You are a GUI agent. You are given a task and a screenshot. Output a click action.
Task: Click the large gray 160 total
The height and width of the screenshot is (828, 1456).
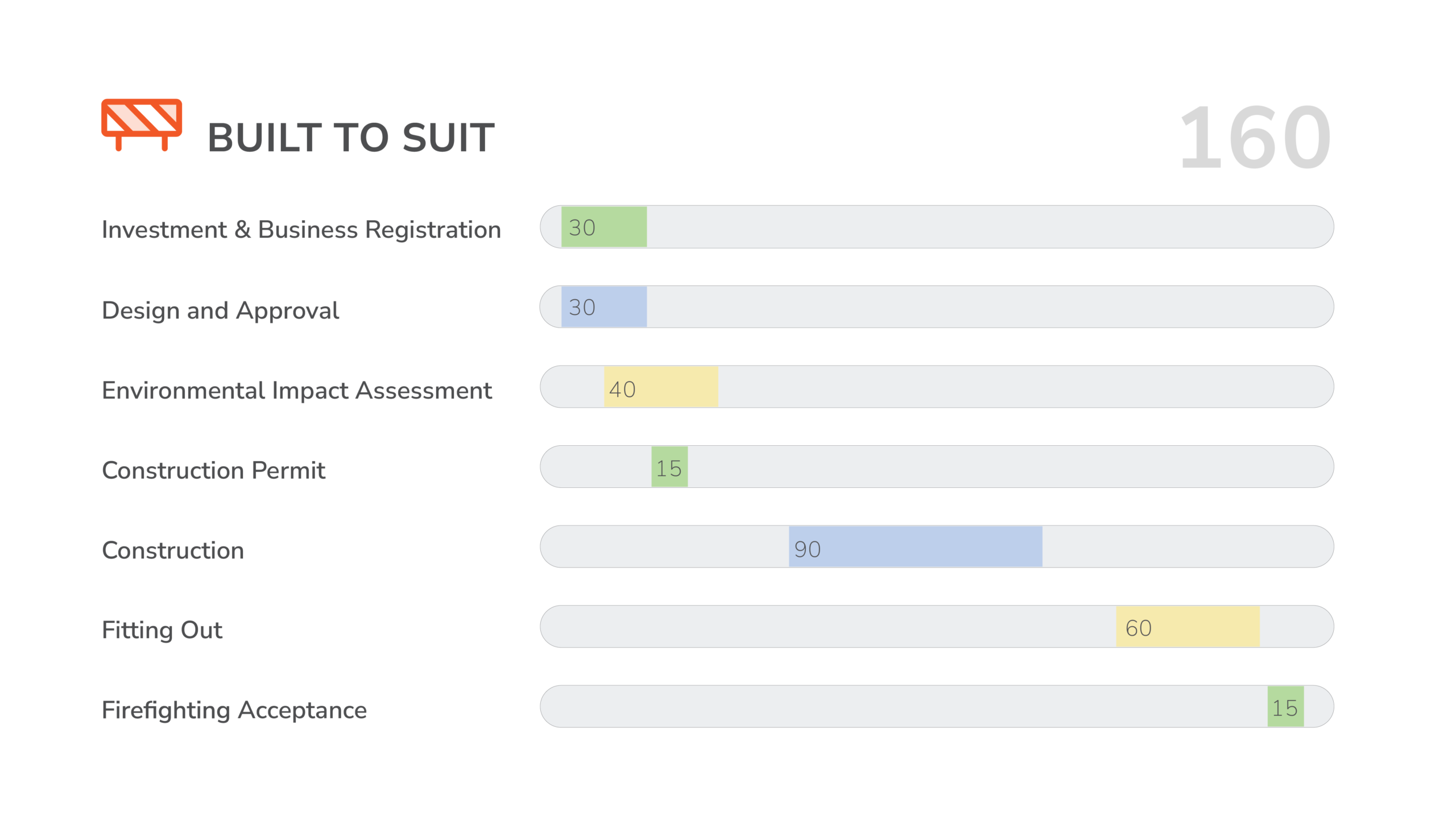[x=1255, y=137]
